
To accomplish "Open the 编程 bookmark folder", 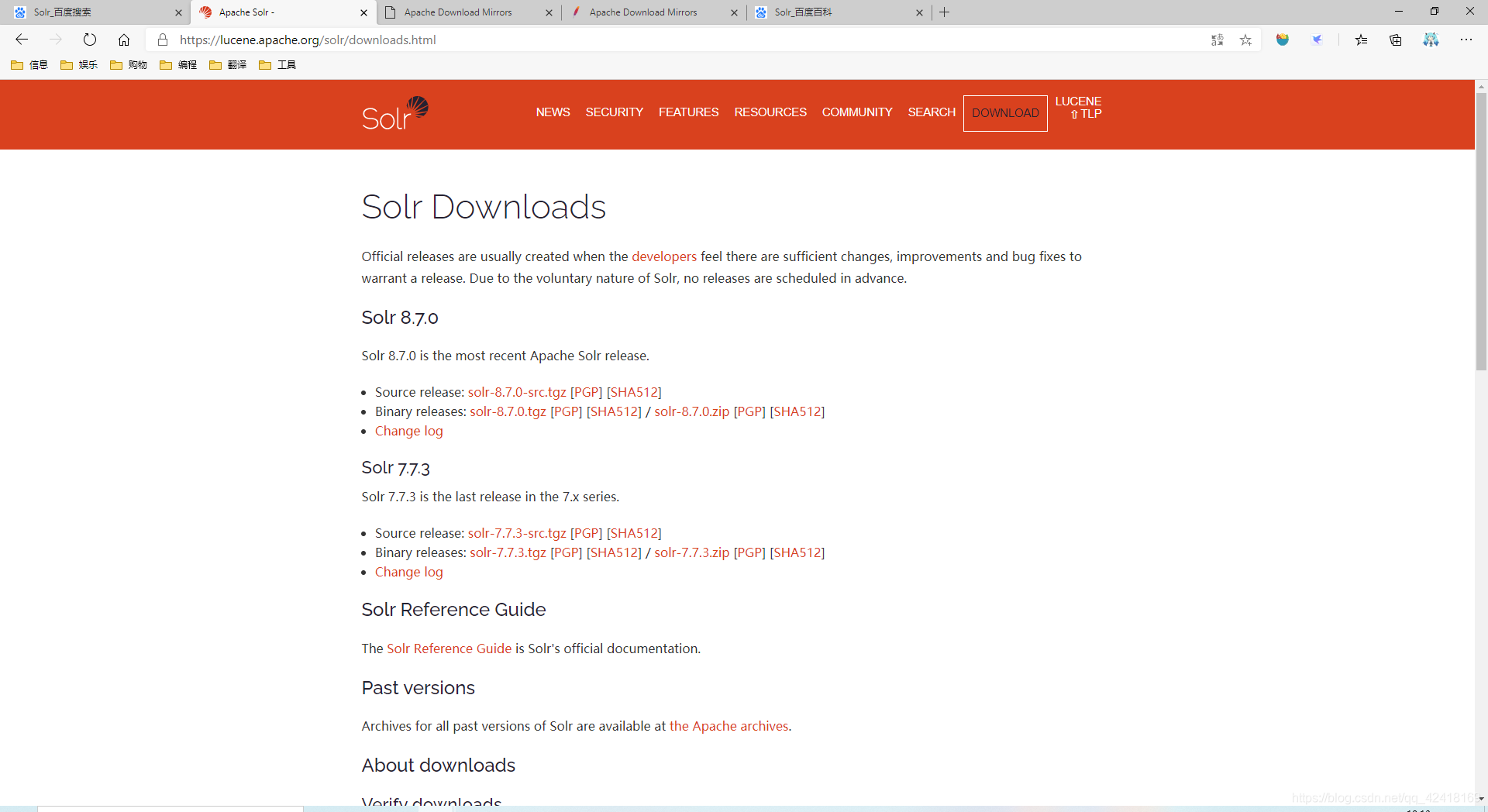I will tap(178, 64).
